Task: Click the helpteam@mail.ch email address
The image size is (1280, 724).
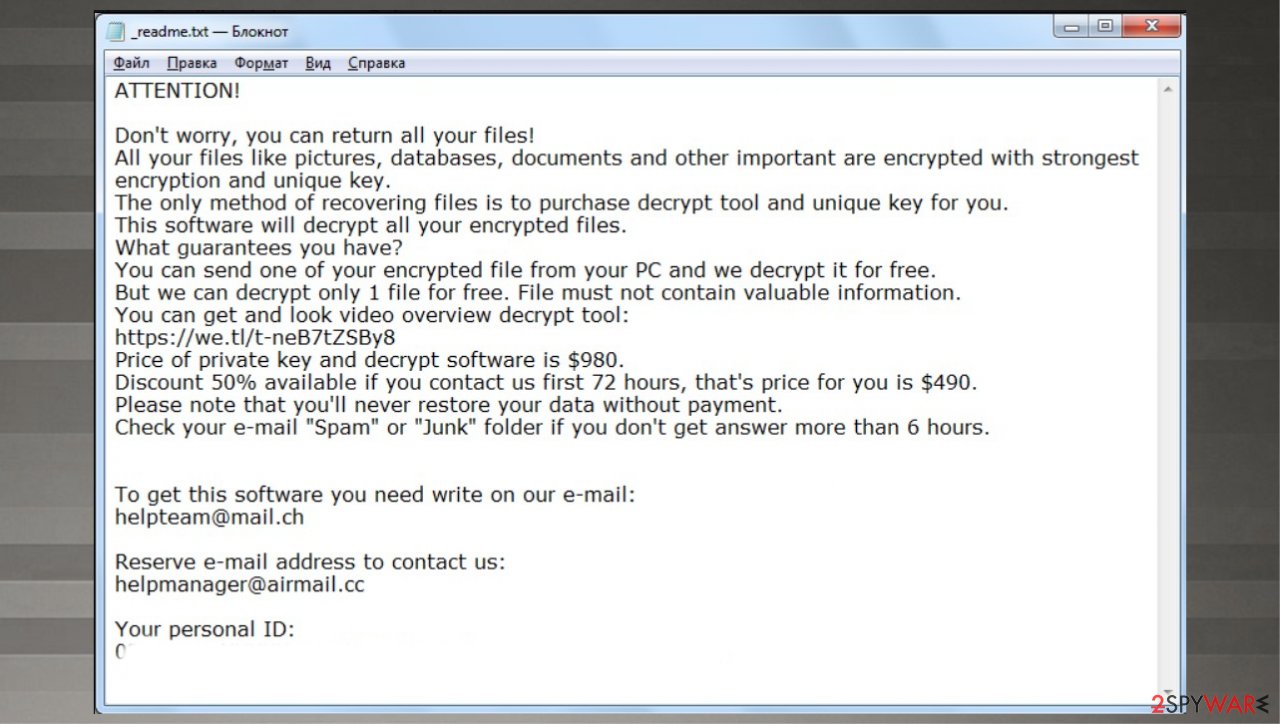Action: pyautogui.click(x=209, y=517)
